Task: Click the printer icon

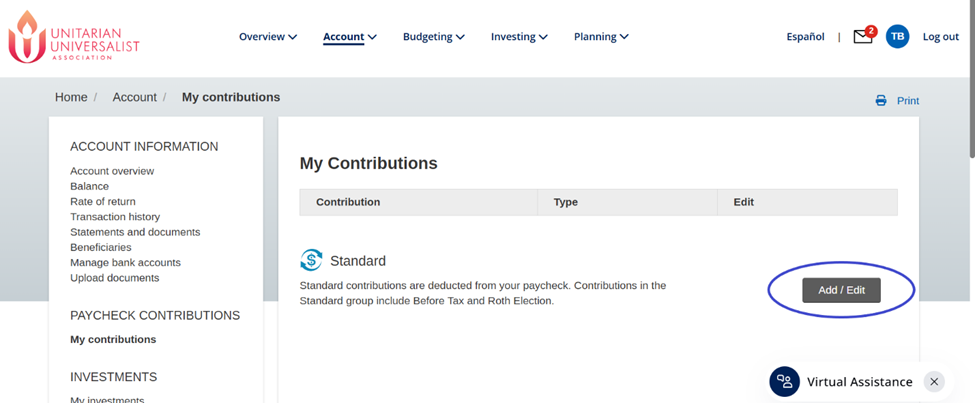Action: point(881,101)
